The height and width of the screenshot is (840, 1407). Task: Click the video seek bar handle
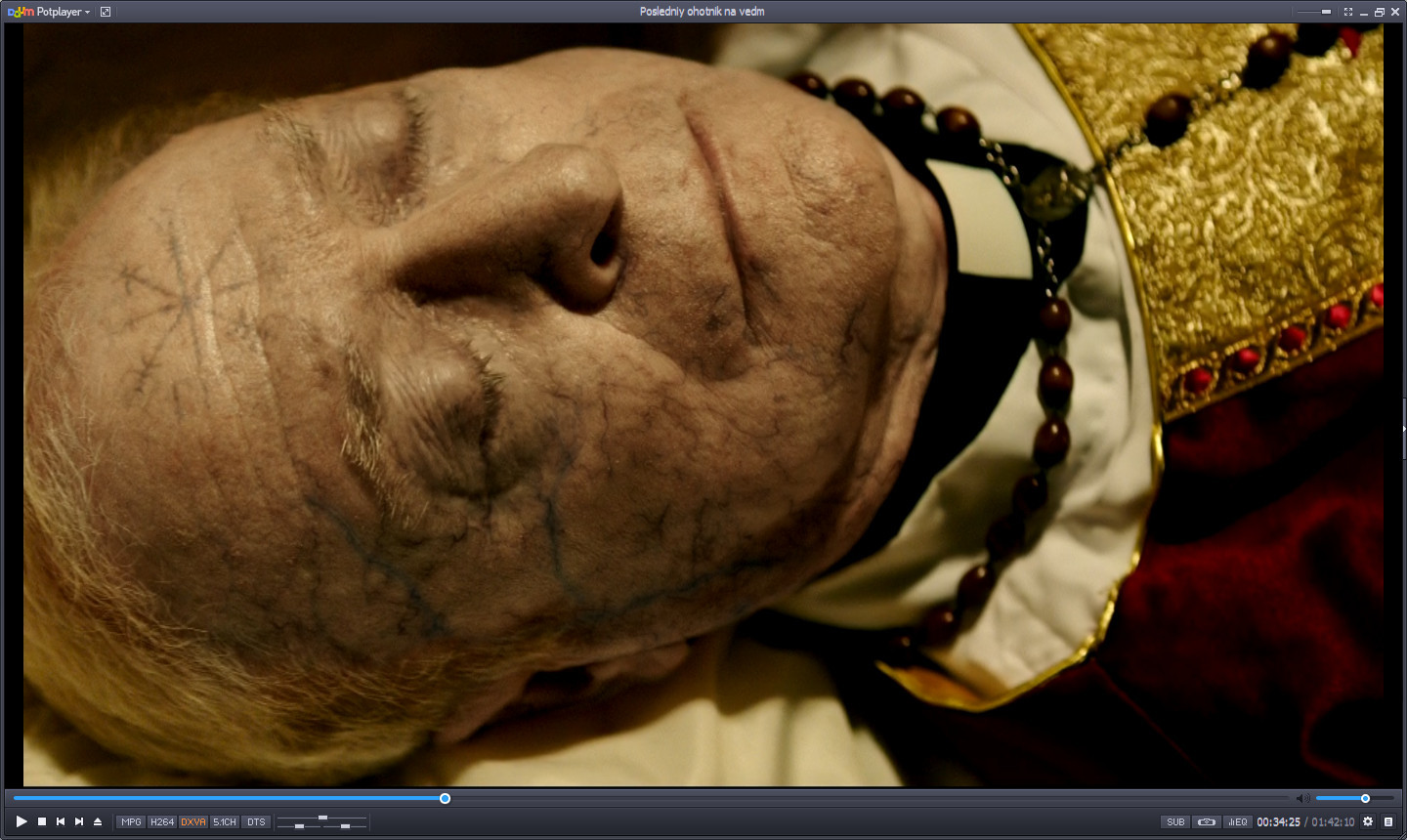pyautogui.click(x=445, y=799)
